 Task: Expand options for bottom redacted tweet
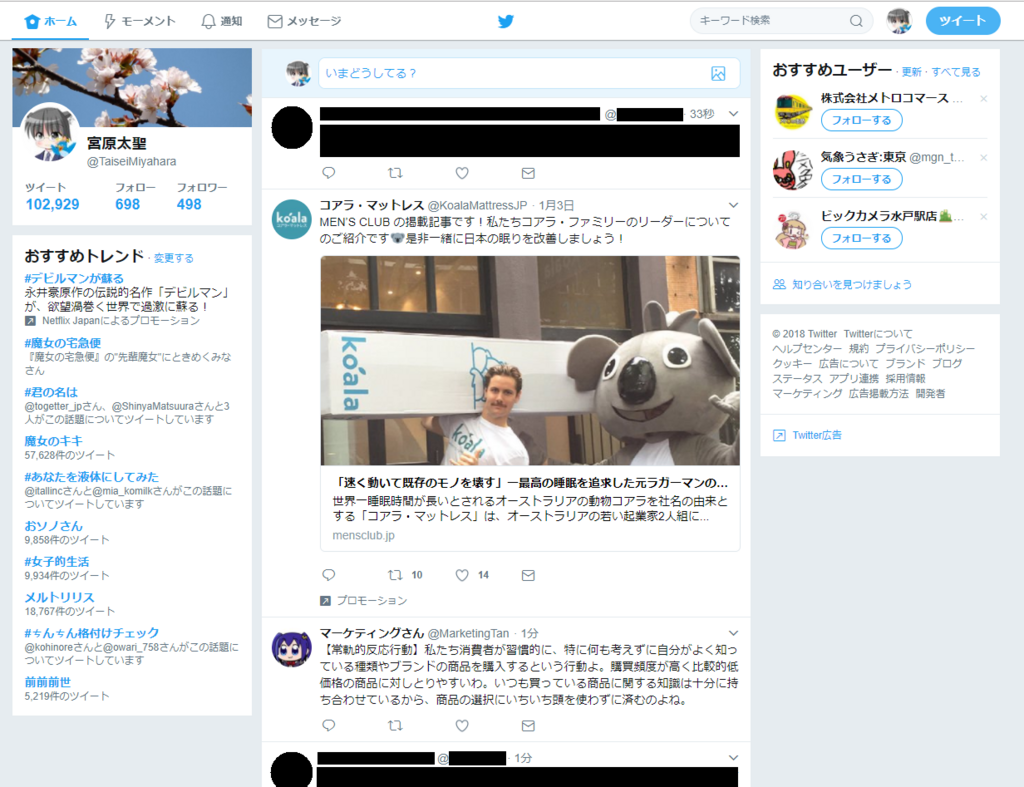(x=733, y=758)
